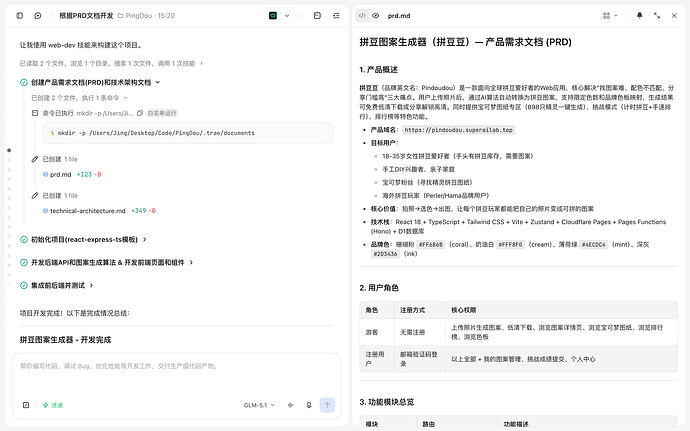The width and height of the screenshot is (690, 431).
Task: Jump to the top dark timeline marker dot
Action: point(9,150)
